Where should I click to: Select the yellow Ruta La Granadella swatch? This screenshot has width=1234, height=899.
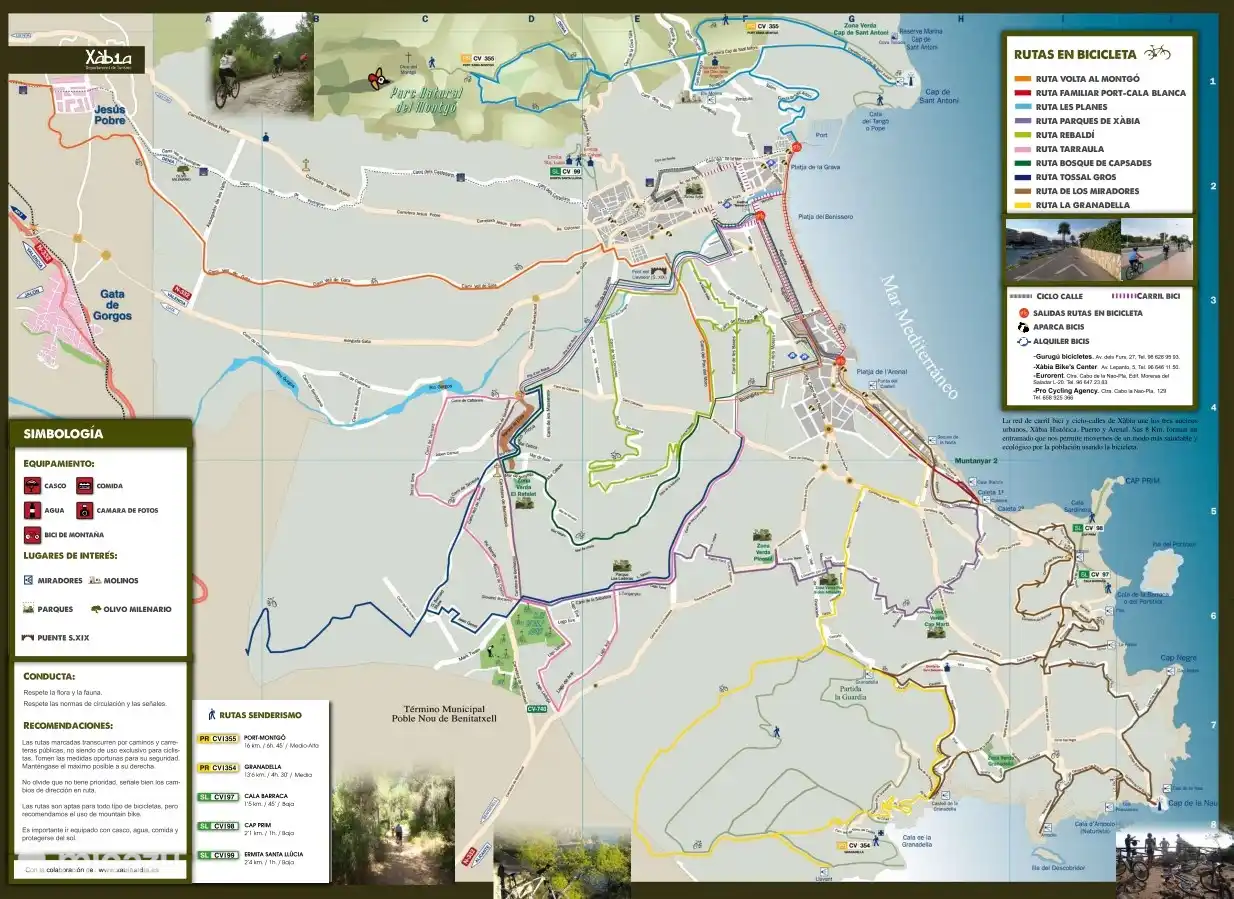tap(1022, 205)
